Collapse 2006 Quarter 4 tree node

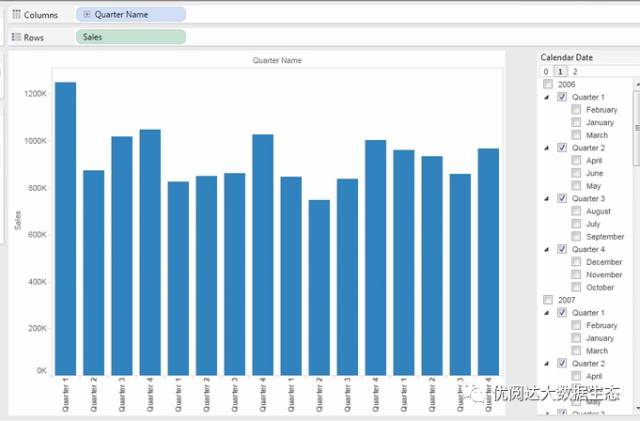547,250
